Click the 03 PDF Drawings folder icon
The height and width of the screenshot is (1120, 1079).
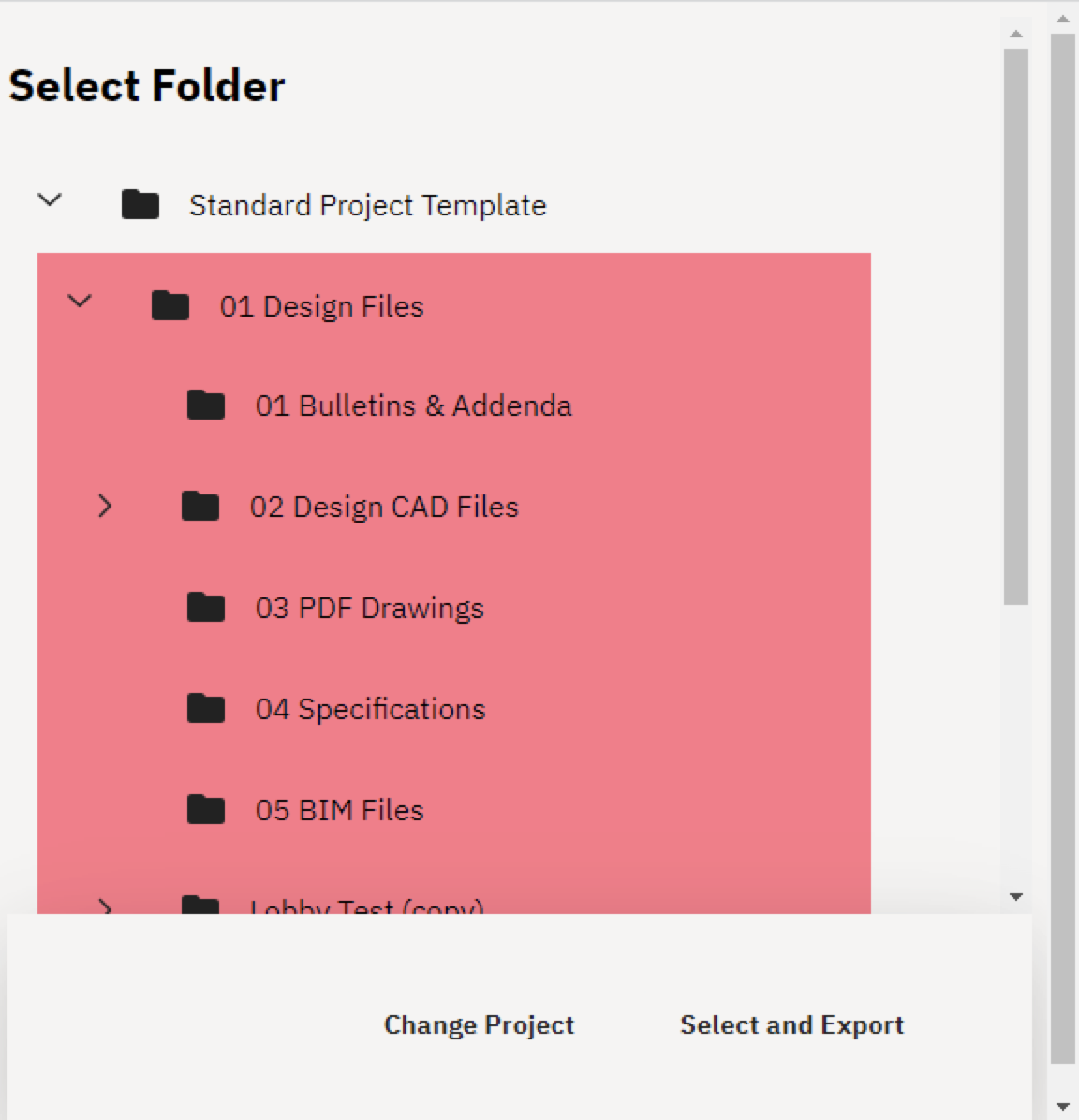pos(205,607)
